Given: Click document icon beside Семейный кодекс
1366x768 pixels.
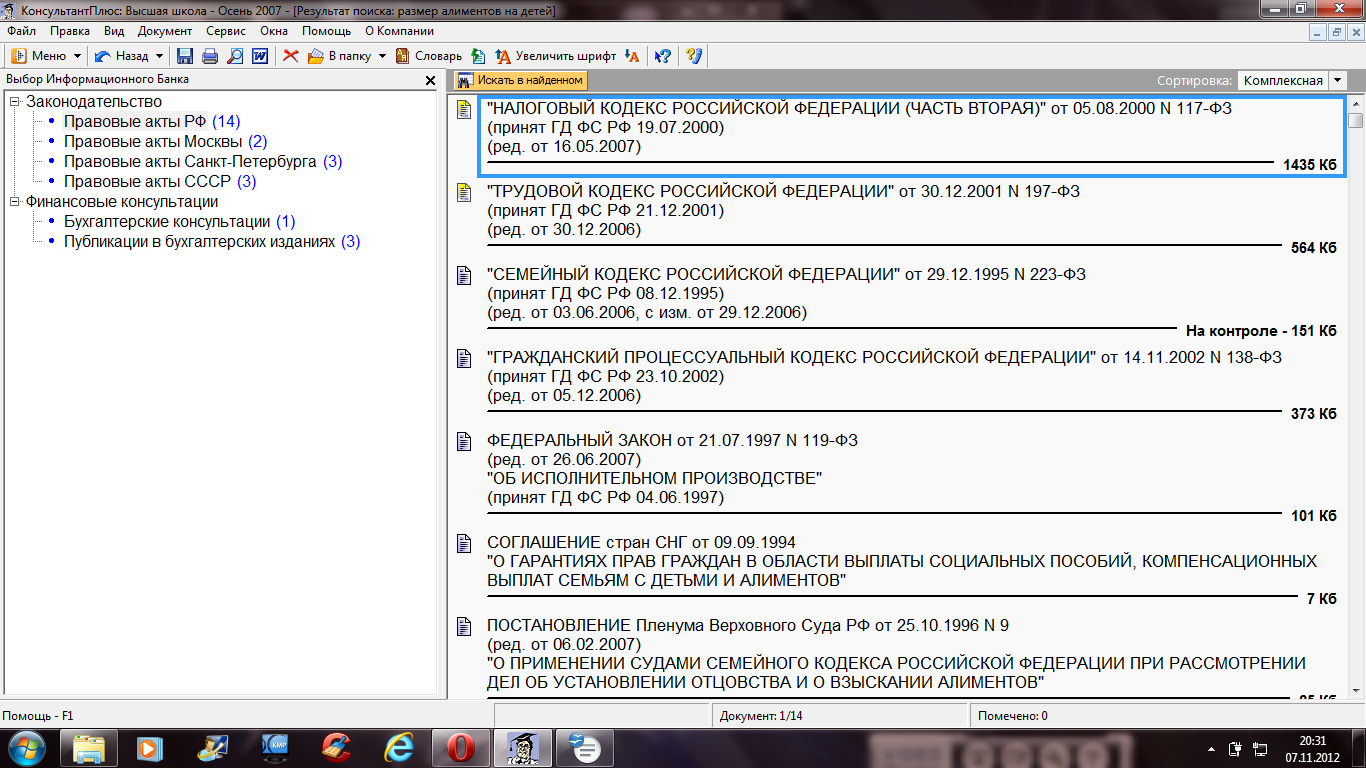Looking at the screenshot, I should click(x=464, y=275).
